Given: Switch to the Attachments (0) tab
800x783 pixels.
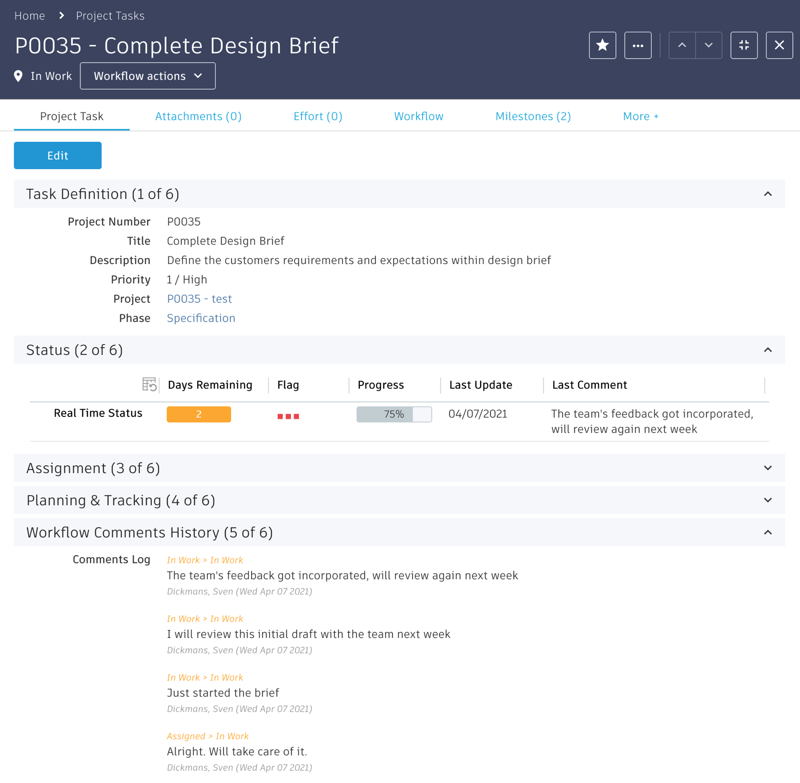Looking at the screenshot, I should 198,116.
